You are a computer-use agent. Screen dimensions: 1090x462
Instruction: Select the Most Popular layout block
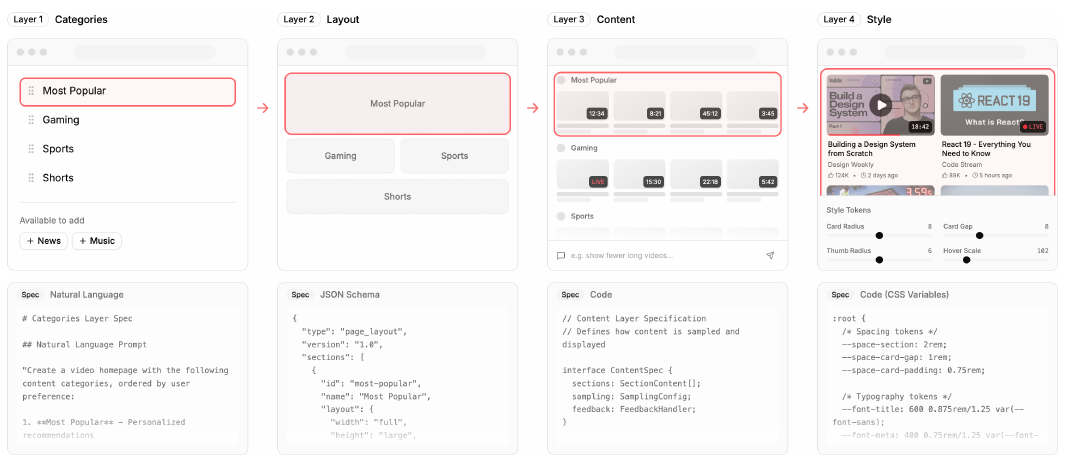[x=398, y=104]
